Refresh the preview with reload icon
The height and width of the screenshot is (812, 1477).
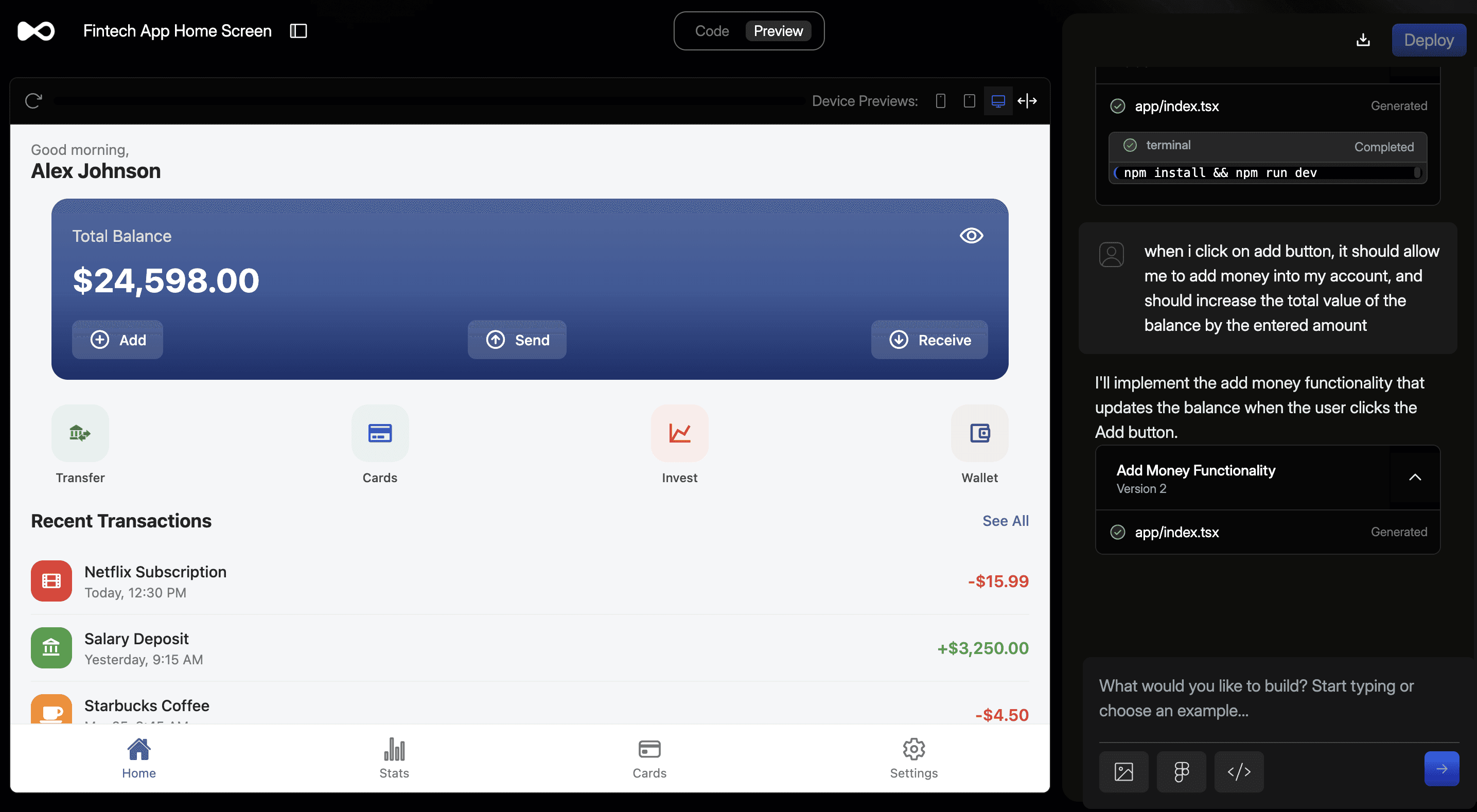[33, 101]
